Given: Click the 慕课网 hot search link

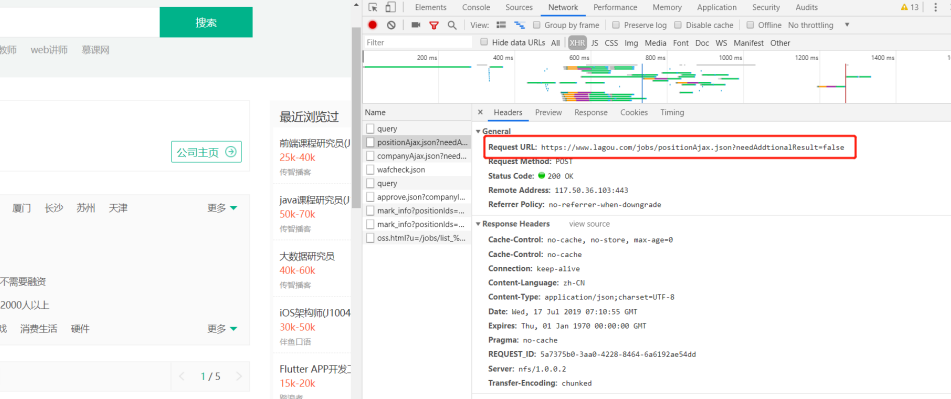Looking at the screenshot, I should click(x=95, y=50).
